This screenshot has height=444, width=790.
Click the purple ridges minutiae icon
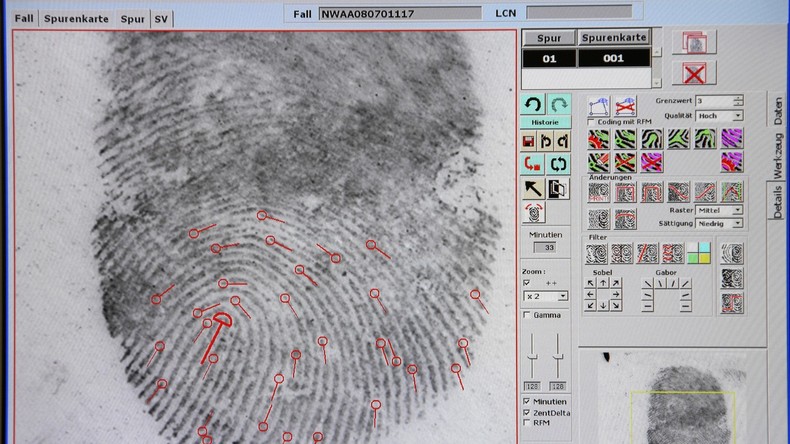coord(732,139)
